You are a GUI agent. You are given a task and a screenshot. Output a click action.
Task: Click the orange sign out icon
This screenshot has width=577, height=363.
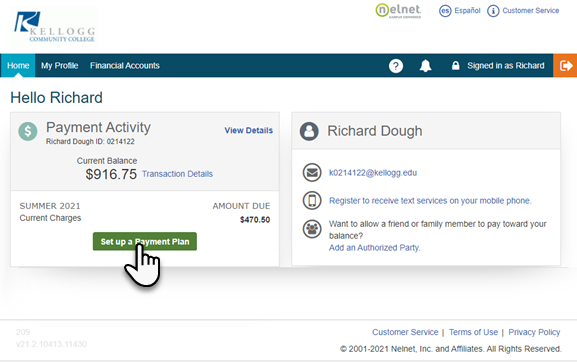click(x=565, y=66)
